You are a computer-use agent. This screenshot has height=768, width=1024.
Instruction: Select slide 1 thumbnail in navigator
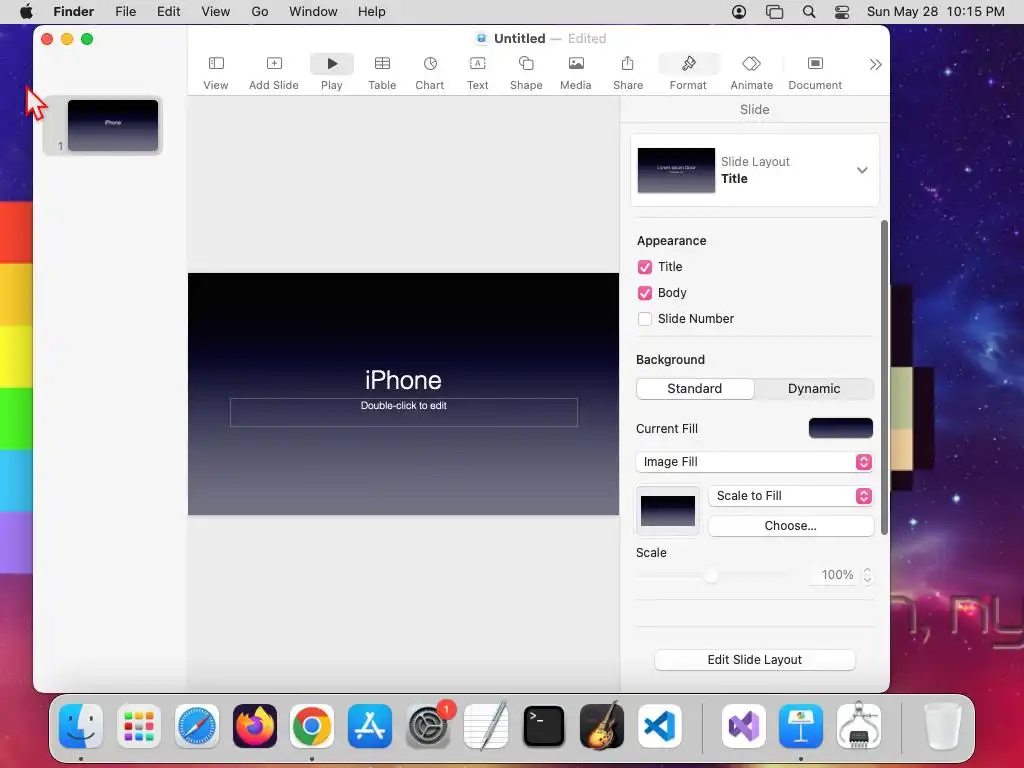pyautogui.click(x=113, y=125)
